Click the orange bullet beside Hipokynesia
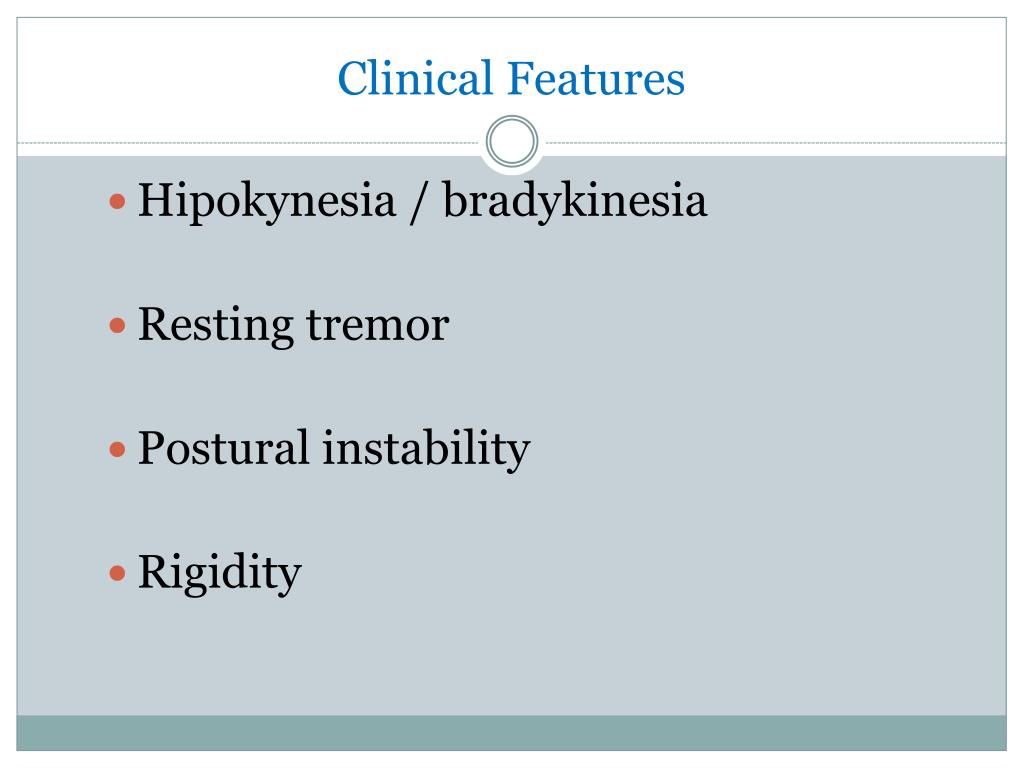This screenshot has width=1024, height=768. [118, 201]
